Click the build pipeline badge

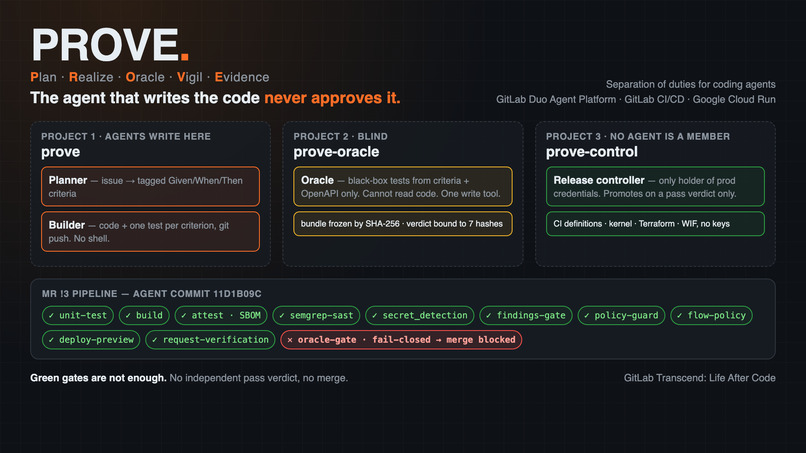tap(144, 315)
